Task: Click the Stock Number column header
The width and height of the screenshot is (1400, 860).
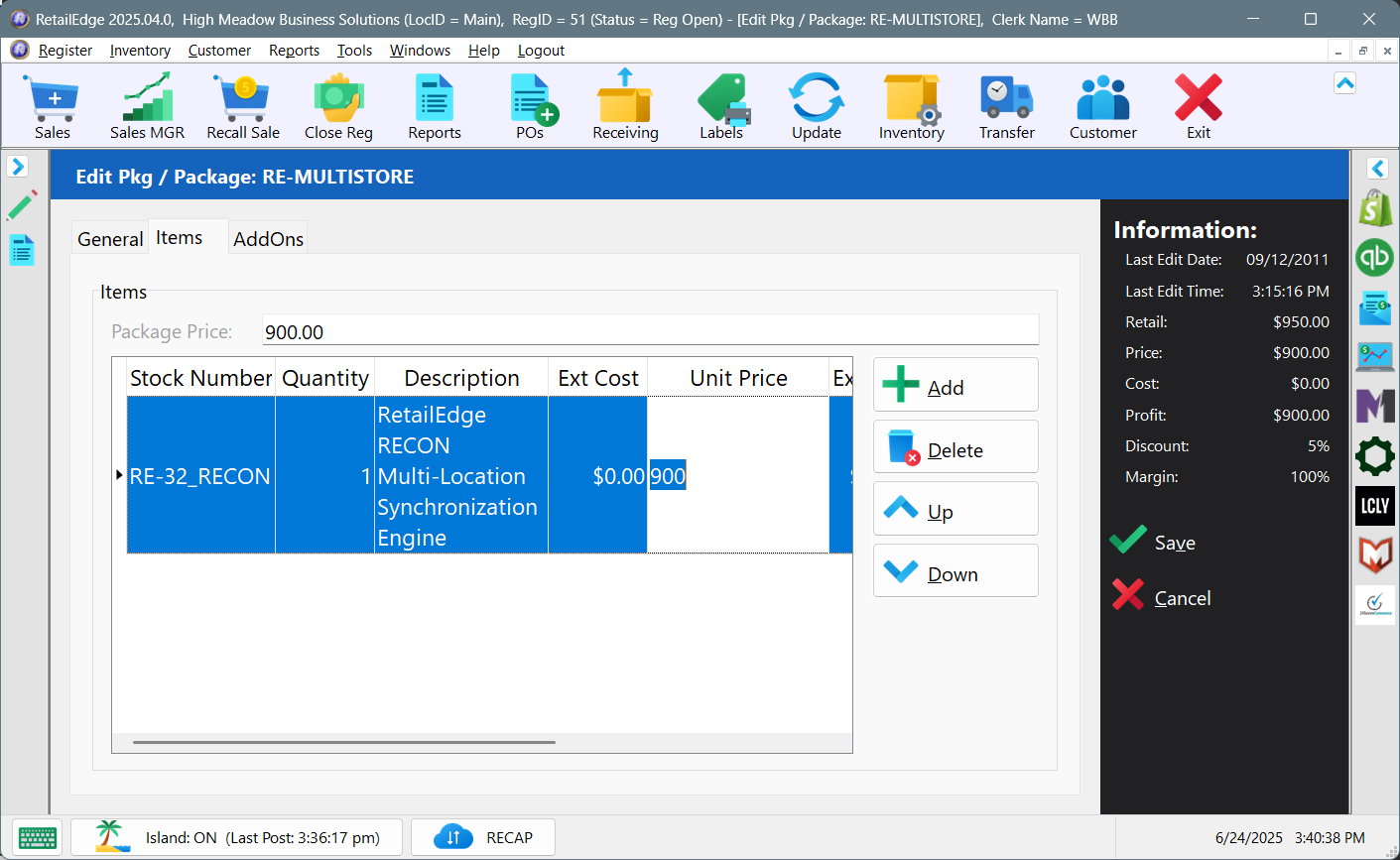Action: tap(201, 378)
